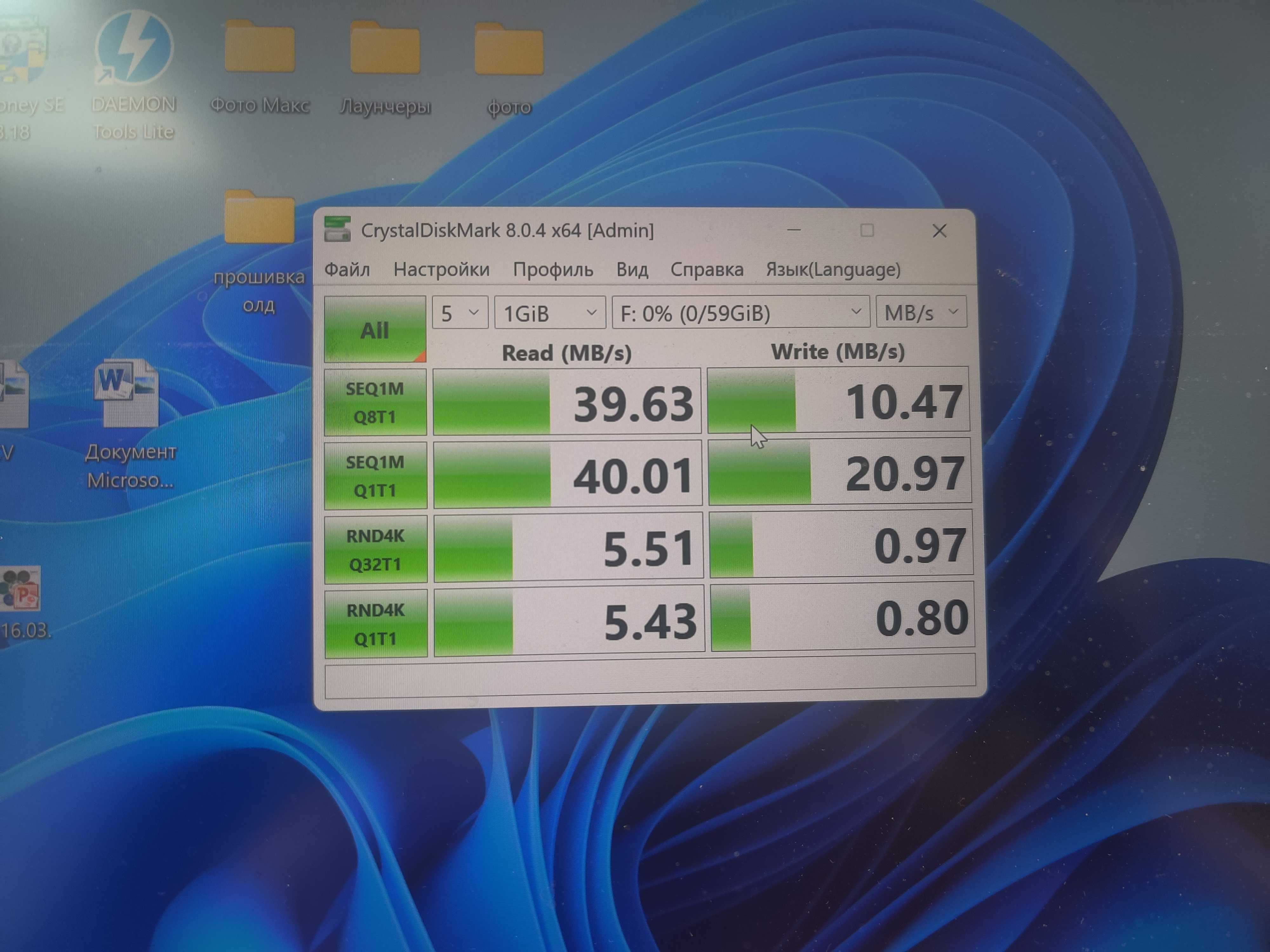Open the Профиль menu
1270x952 pixels.
click(553, 269)
